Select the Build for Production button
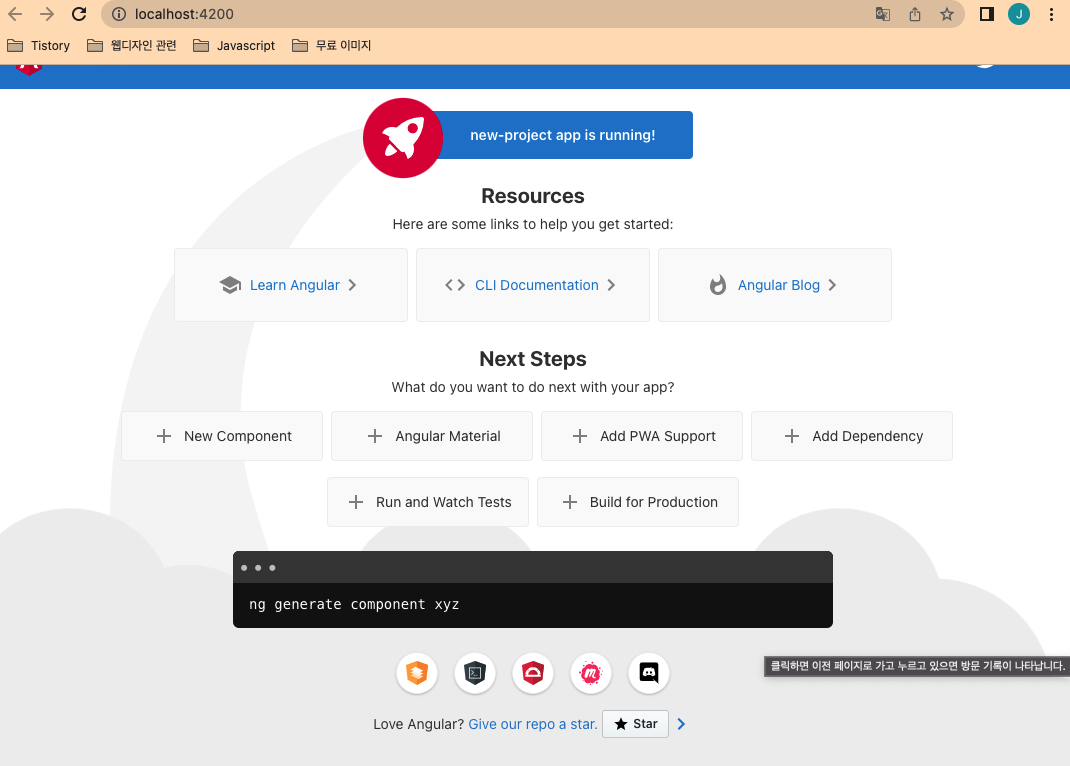 pyautogui.click(x=637, y=502)
